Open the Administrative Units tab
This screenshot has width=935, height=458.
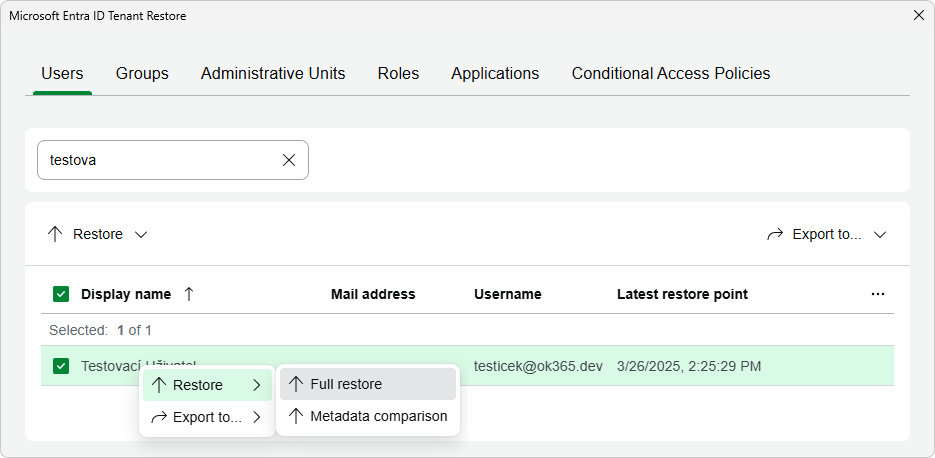[x=273, y=73]
